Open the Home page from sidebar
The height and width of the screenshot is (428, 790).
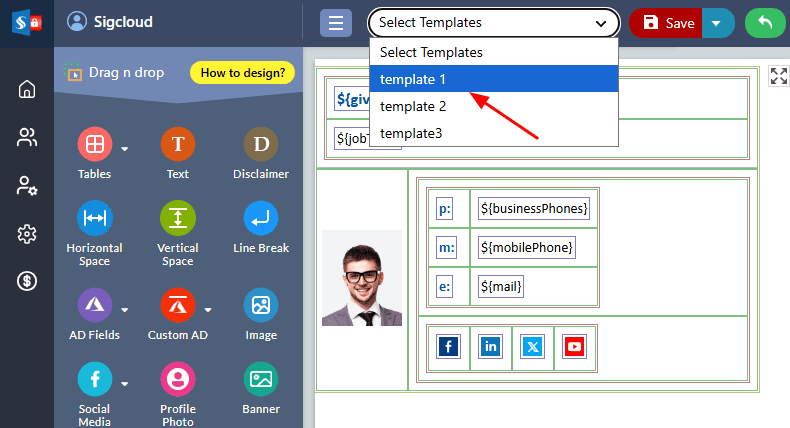27,89
